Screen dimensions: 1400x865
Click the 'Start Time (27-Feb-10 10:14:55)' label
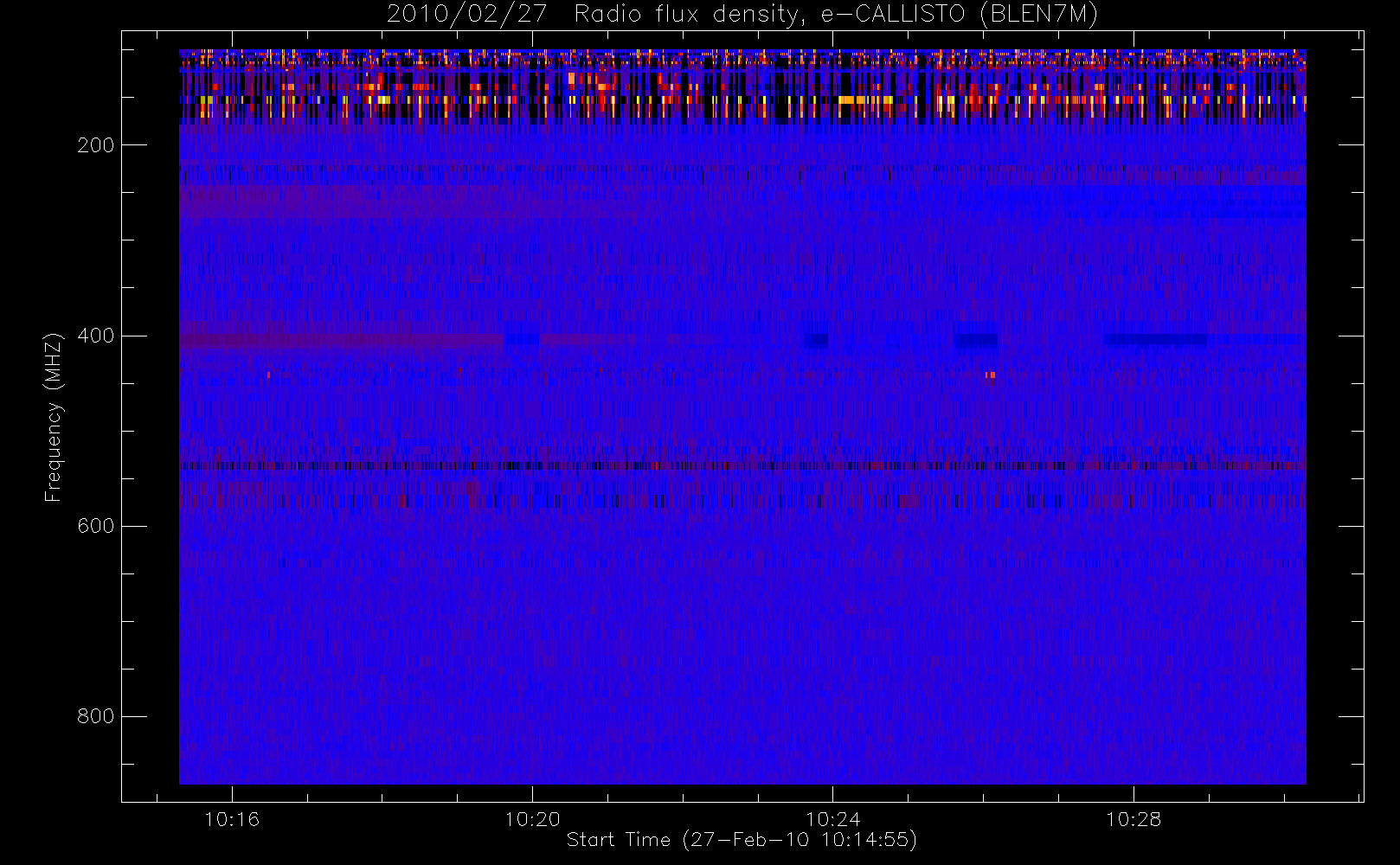[x=742, y=840]
